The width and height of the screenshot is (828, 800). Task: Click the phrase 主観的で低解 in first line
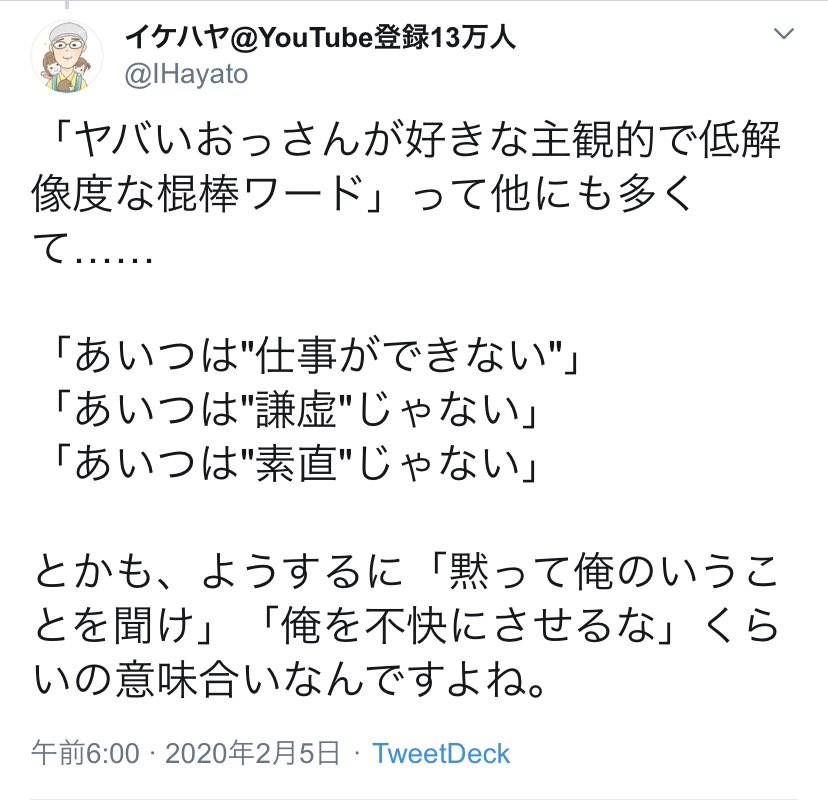coord(655,140)
